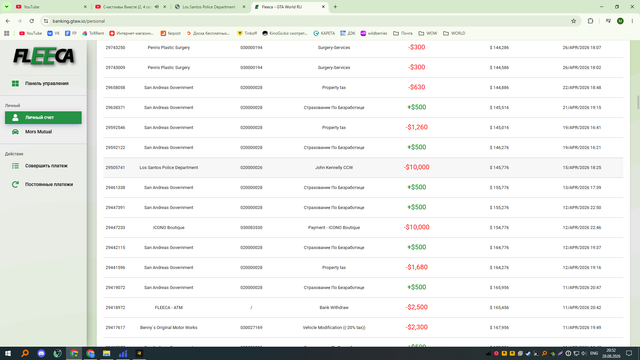Go back with browser back arrow
The width and height of the screenshot is (640, 360).
8,21
